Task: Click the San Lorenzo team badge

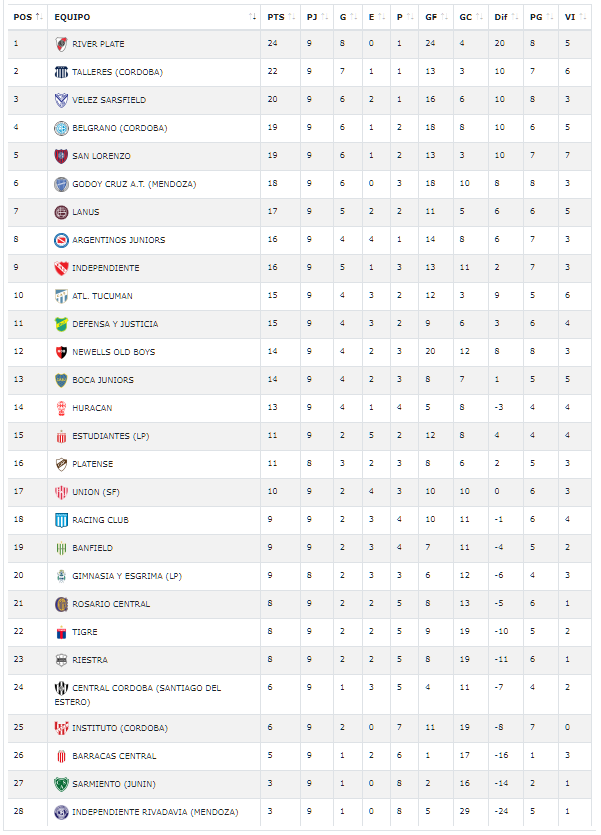Action: [61, 156]
